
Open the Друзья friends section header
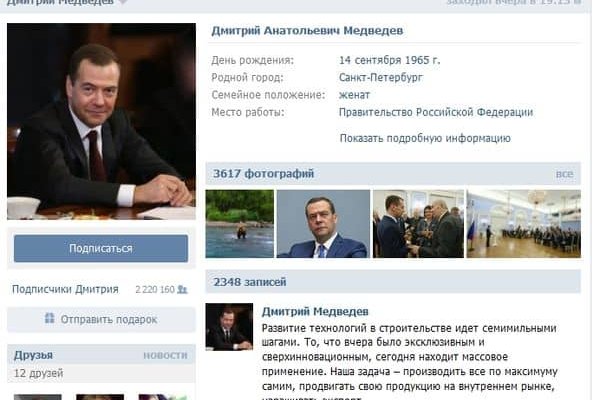tap(33, 355)
